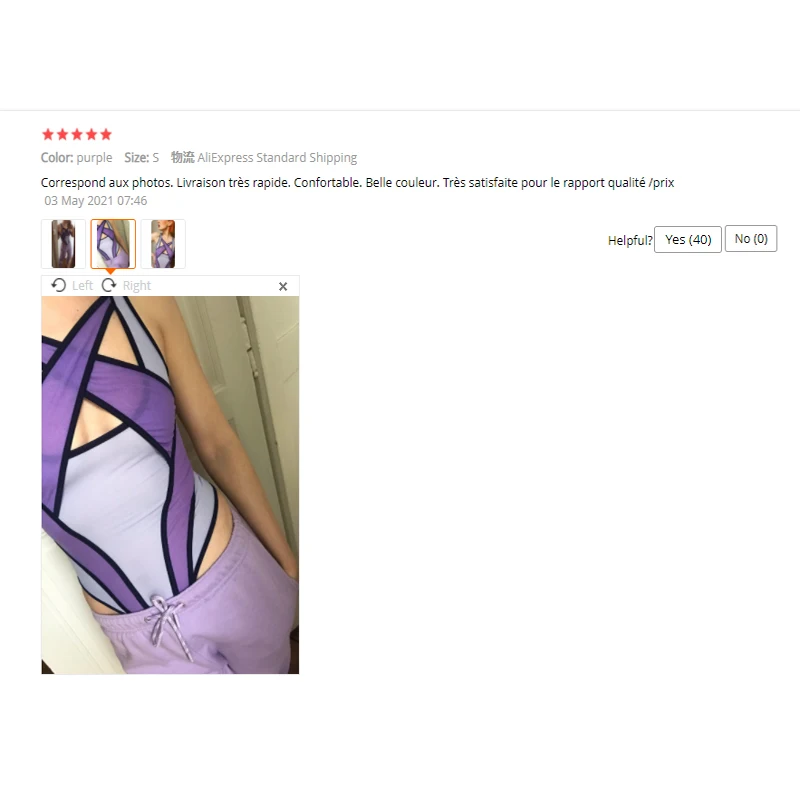Click the enlarged purple swimsuit photo
Image resolution: width=800 pixels, height=800 pixels.
(x=170, y=485)
